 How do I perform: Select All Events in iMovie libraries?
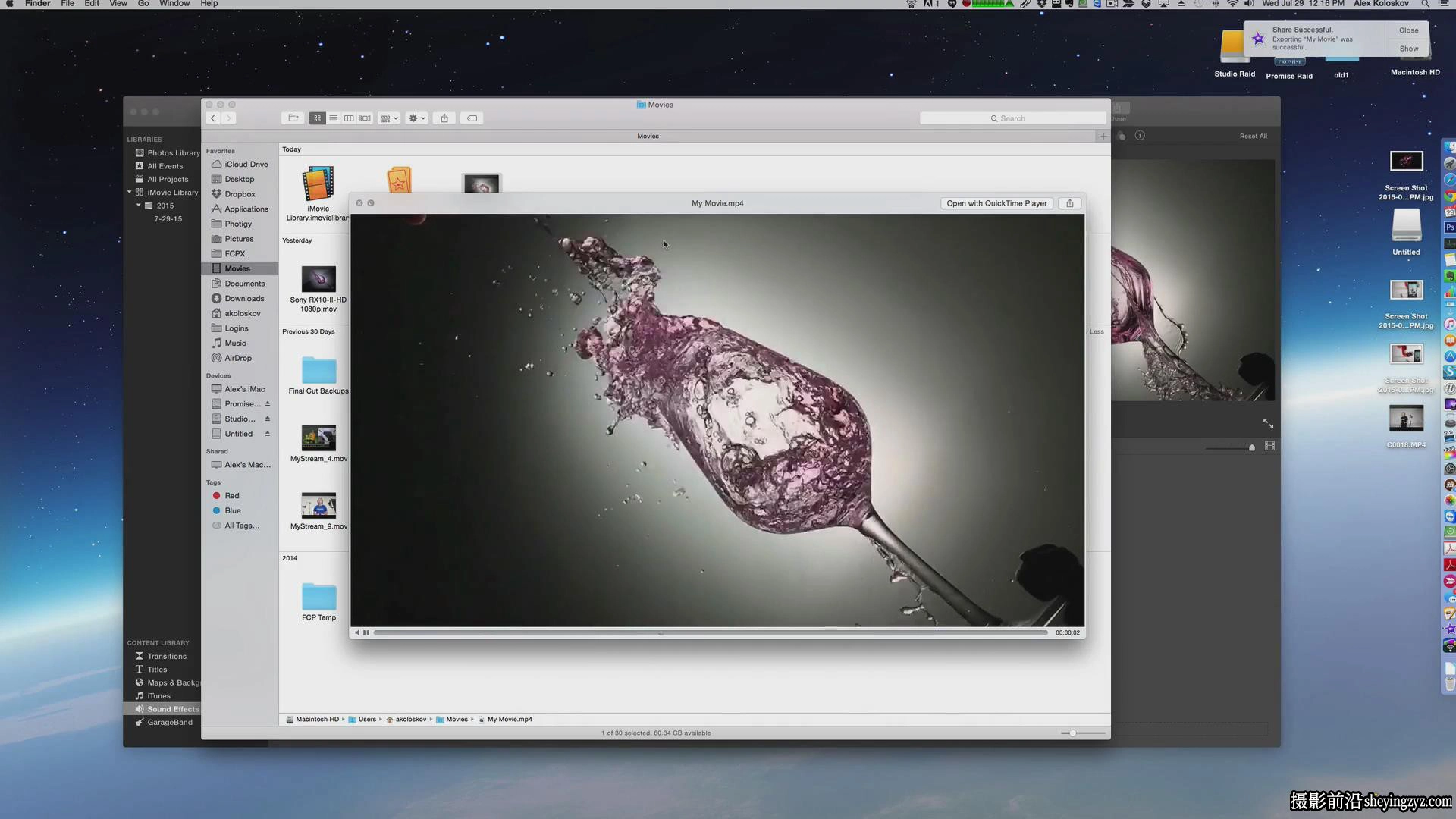165,166
